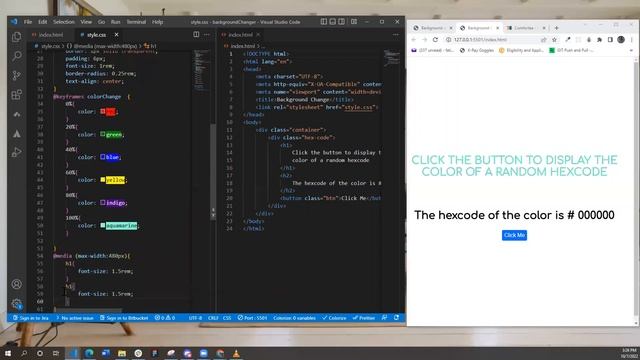This screenshot has height=360, width=640.
Task: Open VLC media player from the taskbar
Action: click(x=236, y=353)
